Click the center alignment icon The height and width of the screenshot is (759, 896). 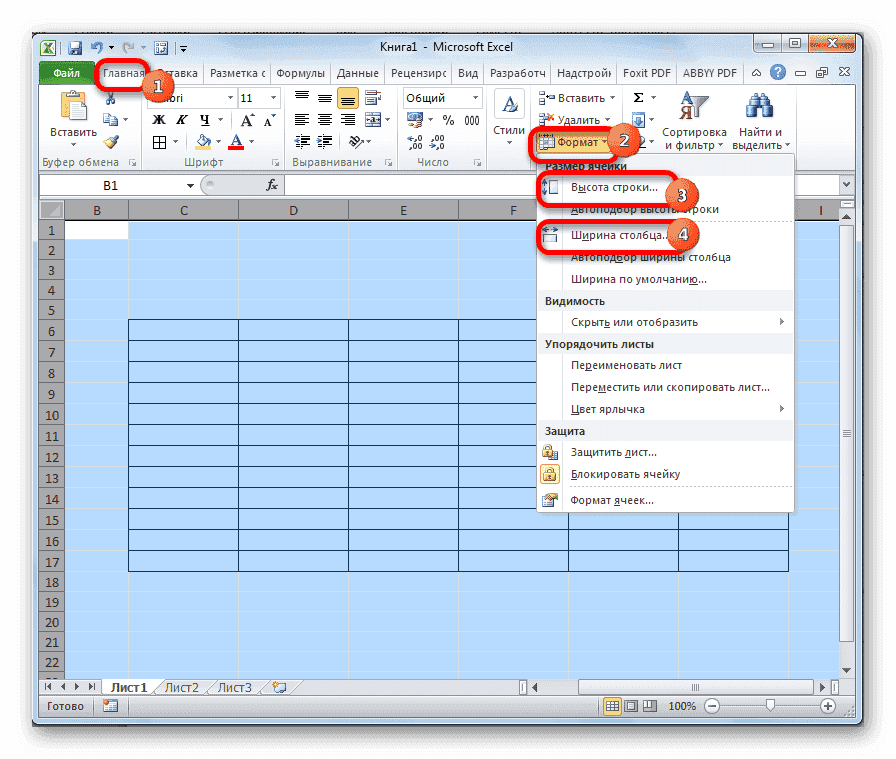tap(323, 117)
